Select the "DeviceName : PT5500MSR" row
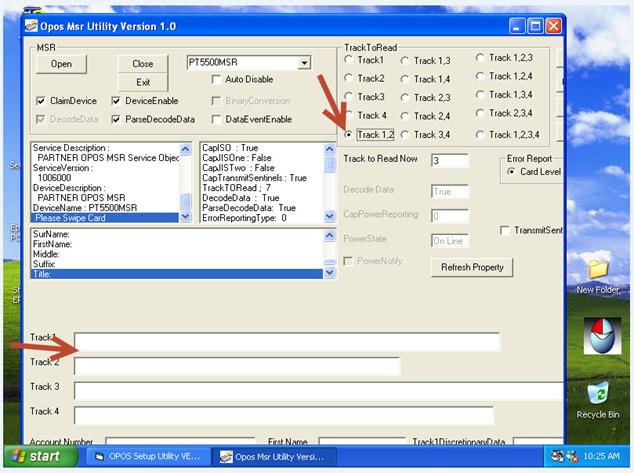 coord(105,208)
